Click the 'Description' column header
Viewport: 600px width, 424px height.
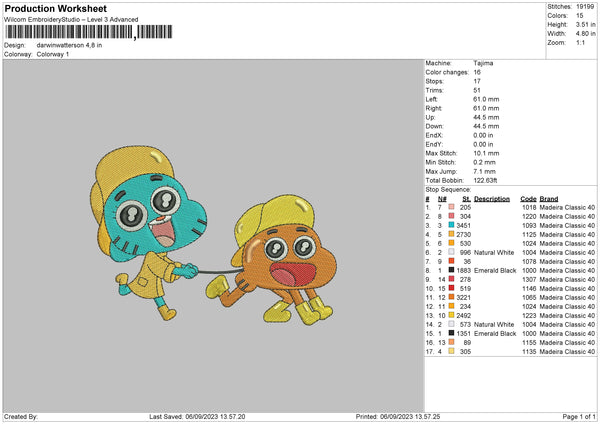(492, 199)
